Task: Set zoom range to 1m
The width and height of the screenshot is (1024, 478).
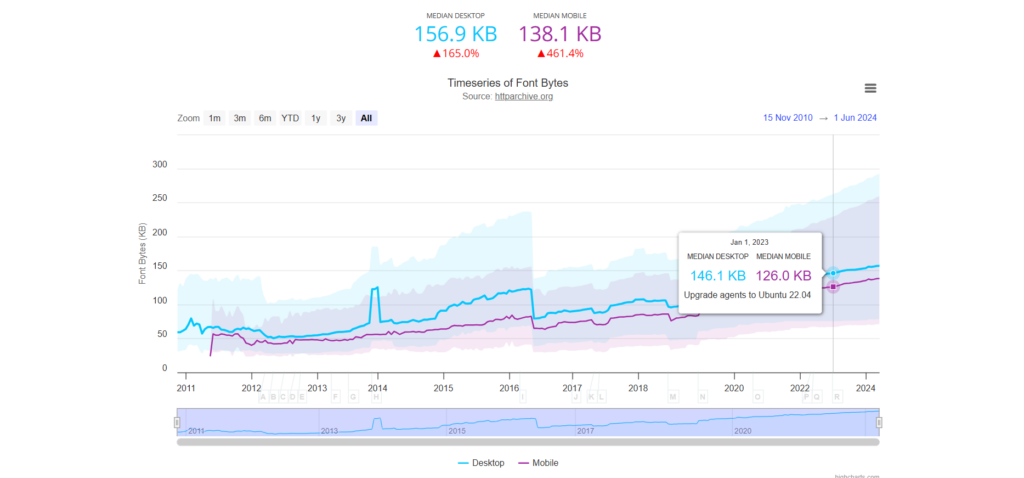Action: (x=214, y=118)
